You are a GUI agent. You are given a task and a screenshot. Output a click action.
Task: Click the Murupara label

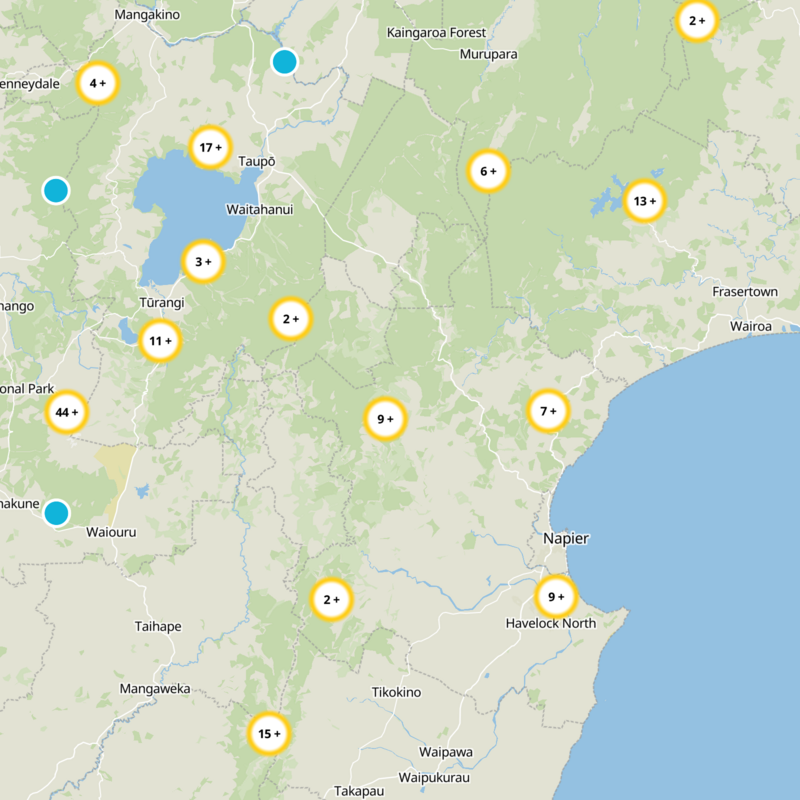pyautogui.click(x=488, y=54)
